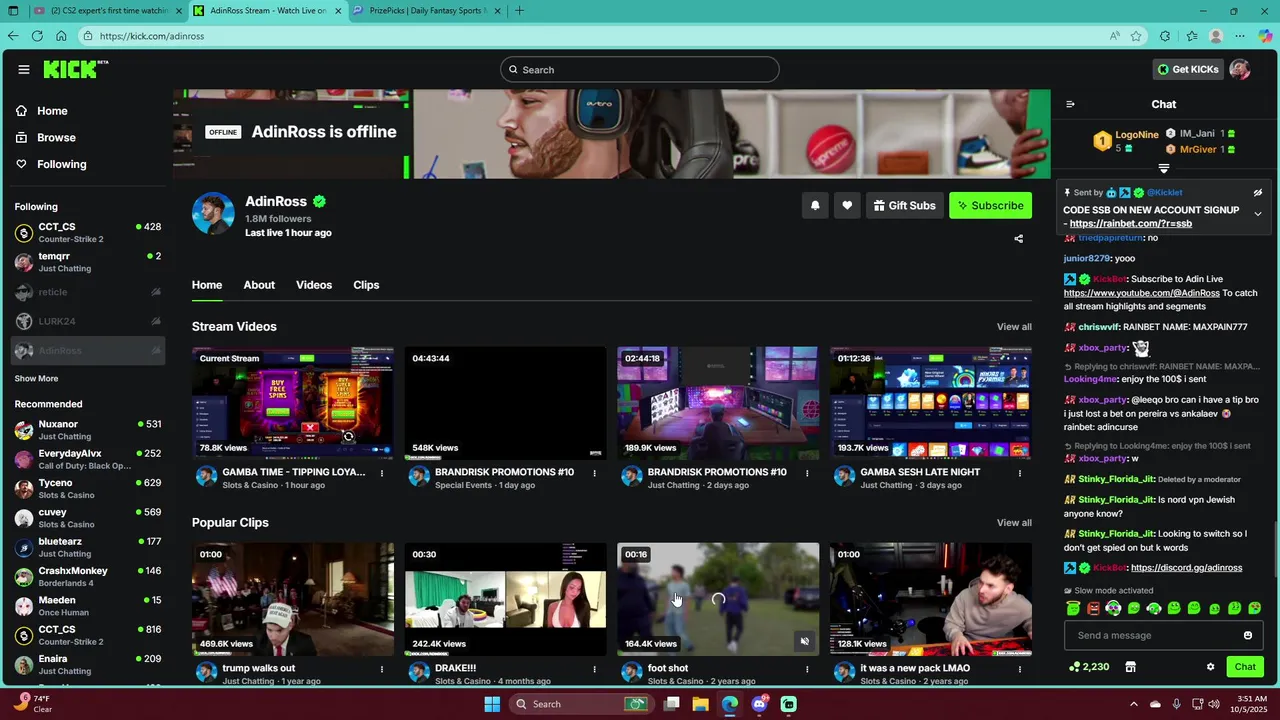Open notification bell for AdinRoss

click(815, 205)
